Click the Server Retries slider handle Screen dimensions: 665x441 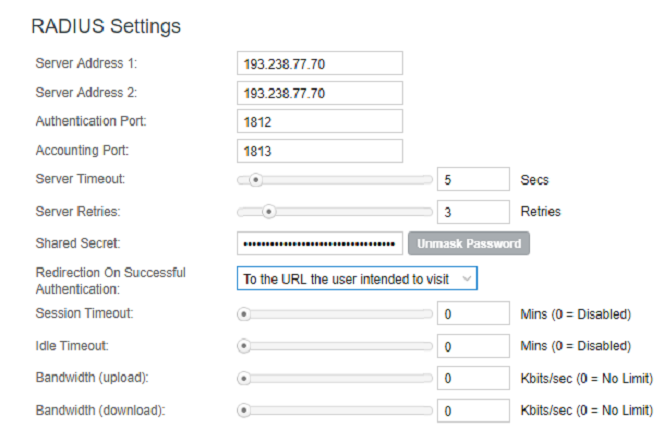click(268, 211)
